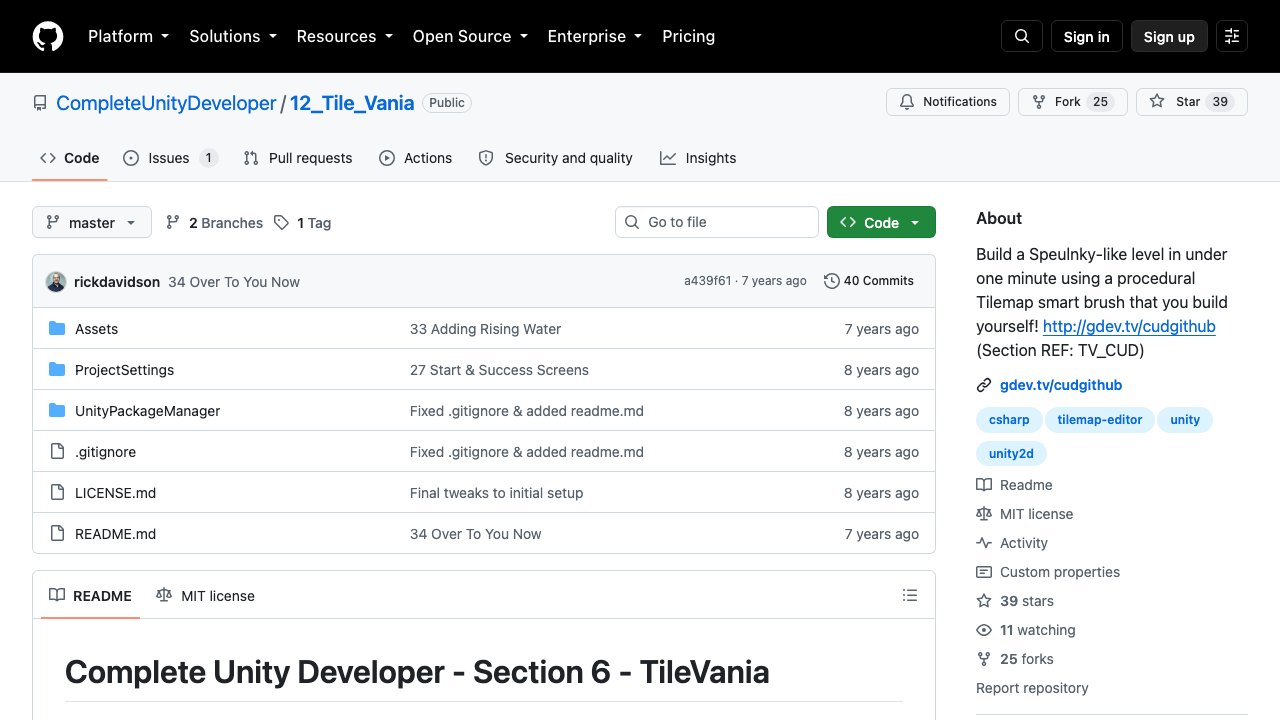Open the CompleteUnityDeveloper owner link
The image size is (1280, 720).
(166, 103)
